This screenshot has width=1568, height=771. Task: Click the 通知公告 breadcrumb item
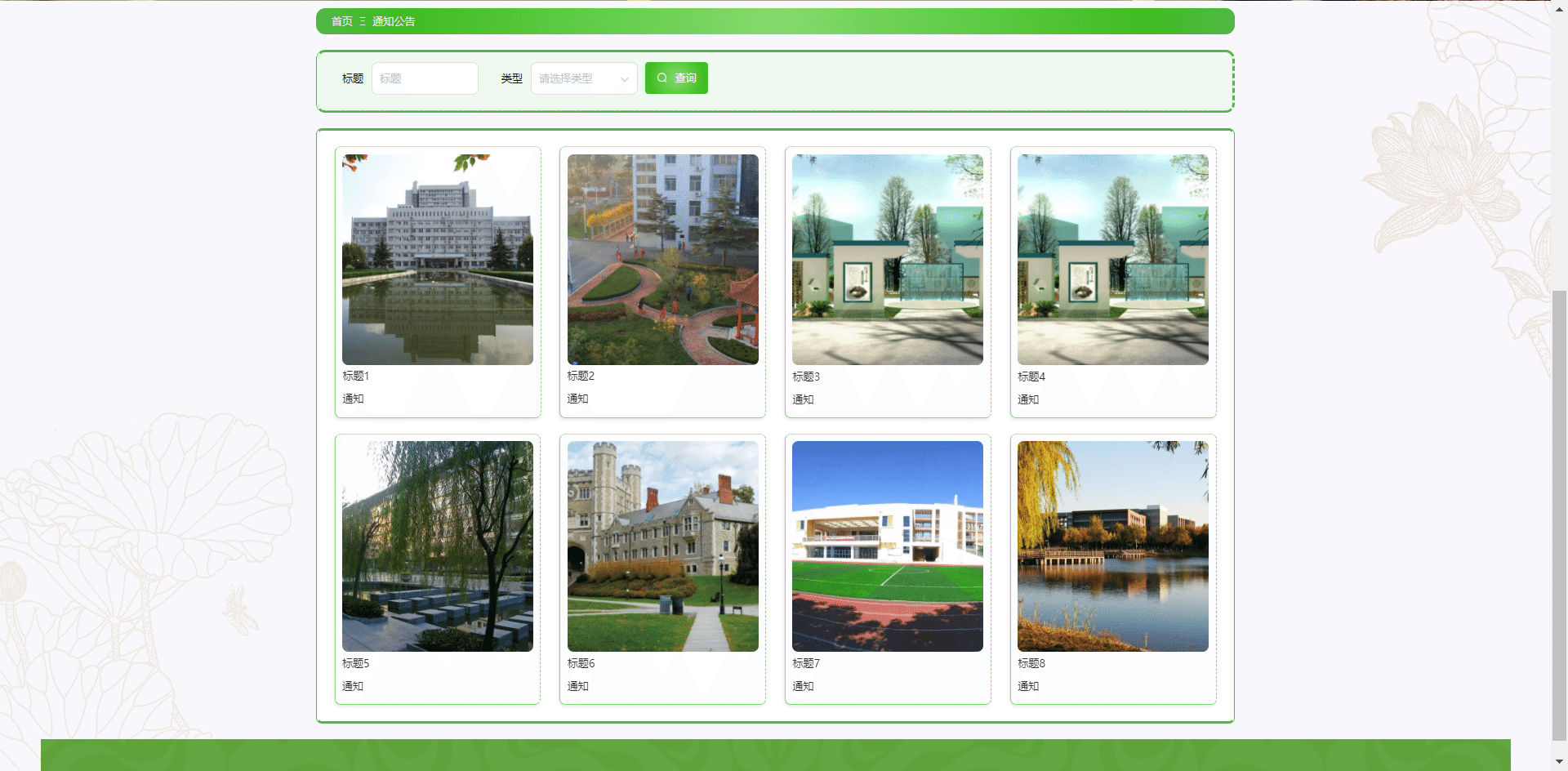[x=394, y=21]
